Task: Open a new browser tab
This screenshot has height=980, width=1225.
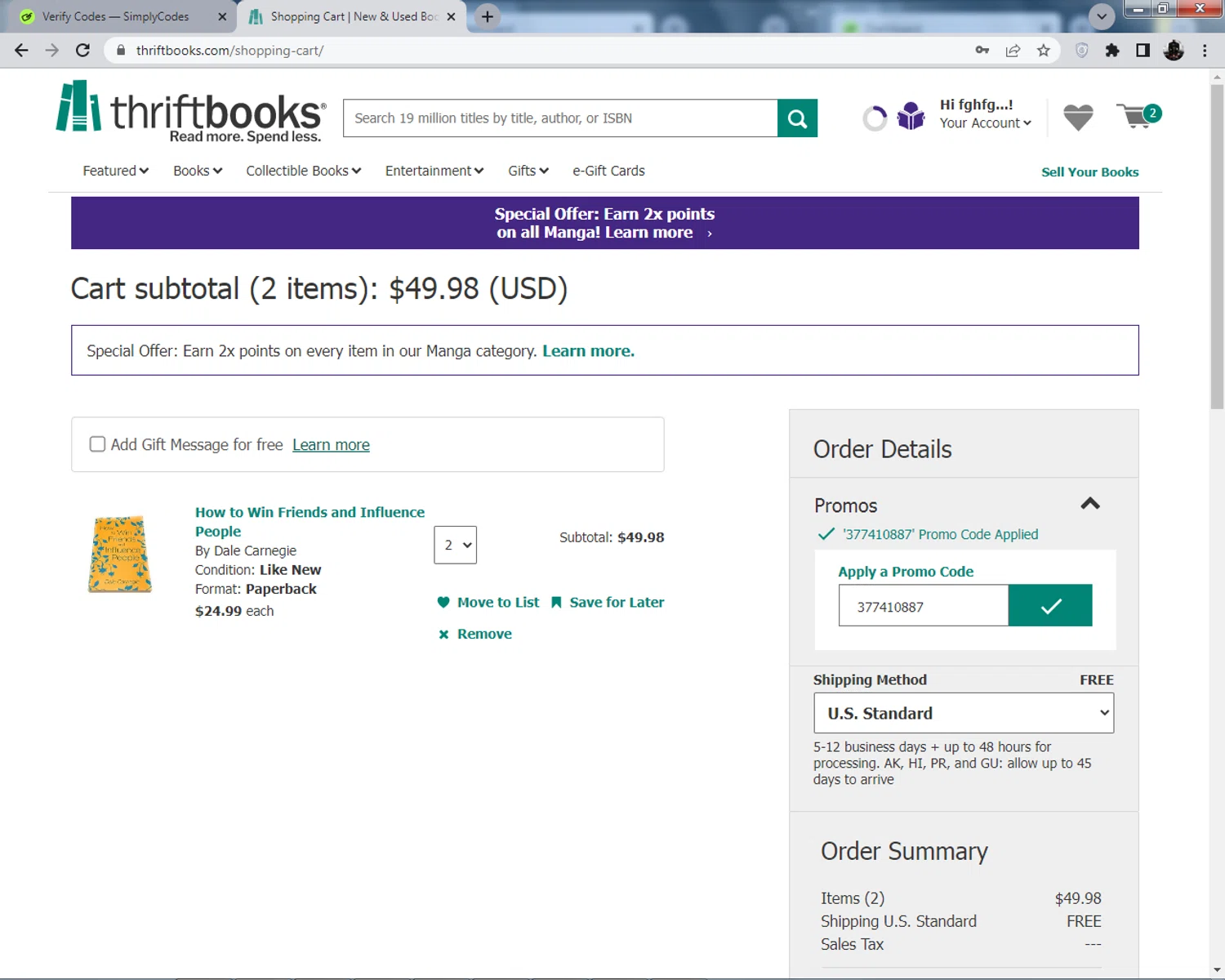Action: pos(488,16)
